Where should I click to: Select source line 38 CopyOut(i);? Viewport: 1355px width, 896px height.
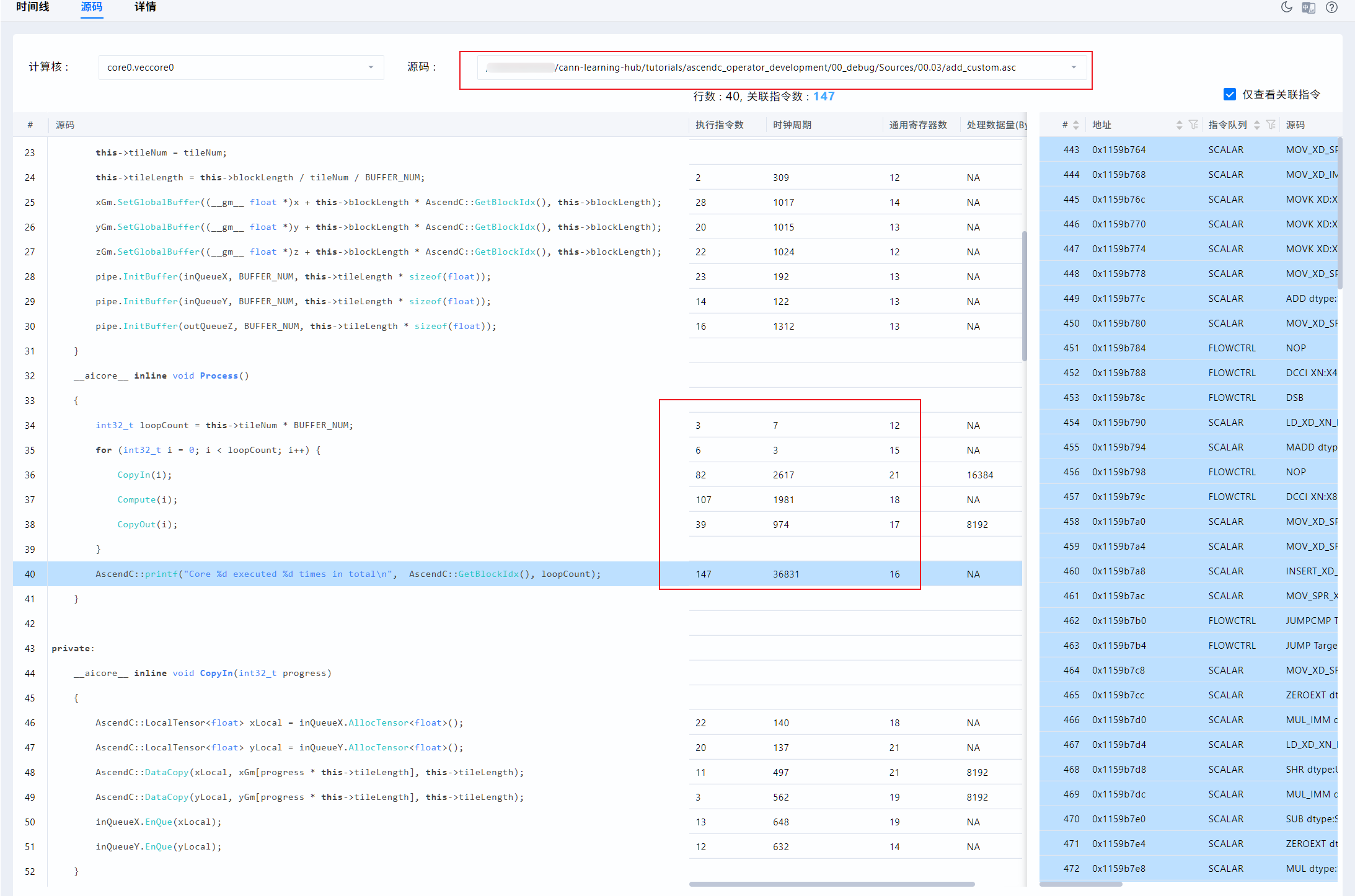pos(518,524)
